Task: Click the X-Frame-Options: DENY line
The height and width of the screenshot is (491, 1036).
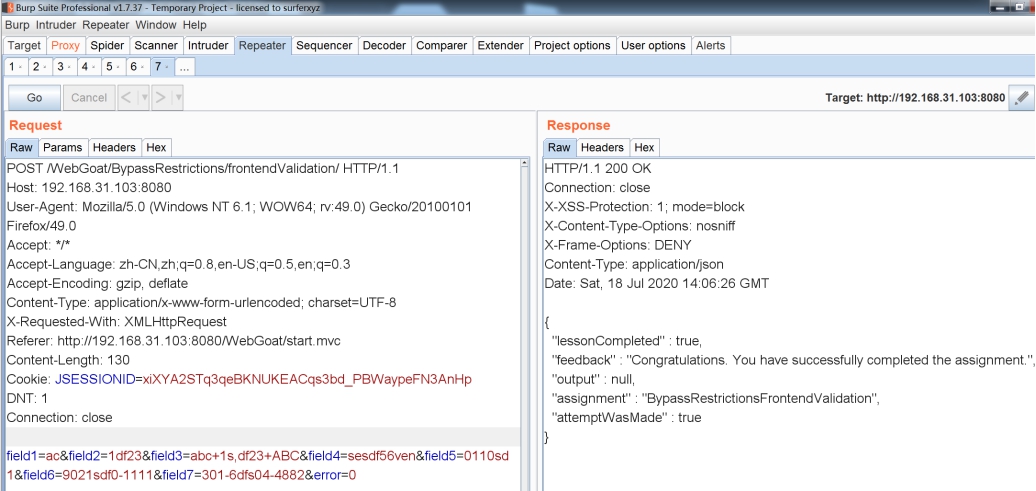Action: [618, 245]
